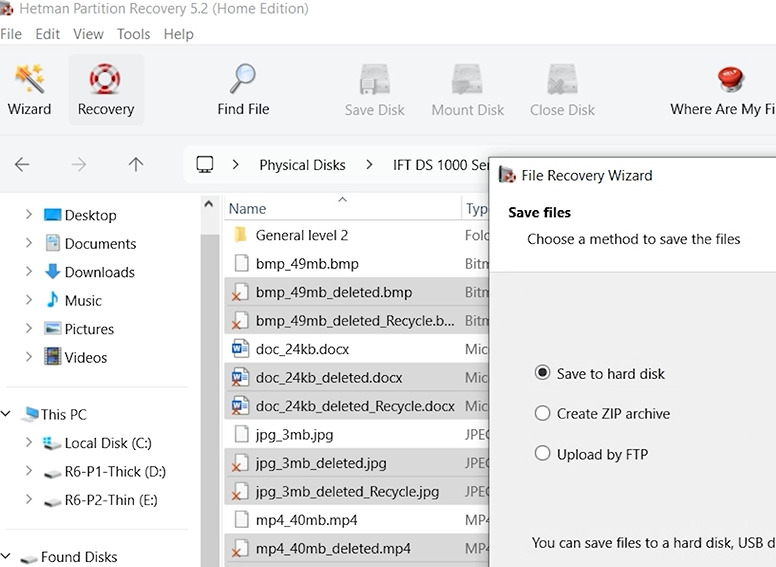Click the Close Disk toolbar icon
Viewport: 776px width, 567px height.
(x=562, y=79)
